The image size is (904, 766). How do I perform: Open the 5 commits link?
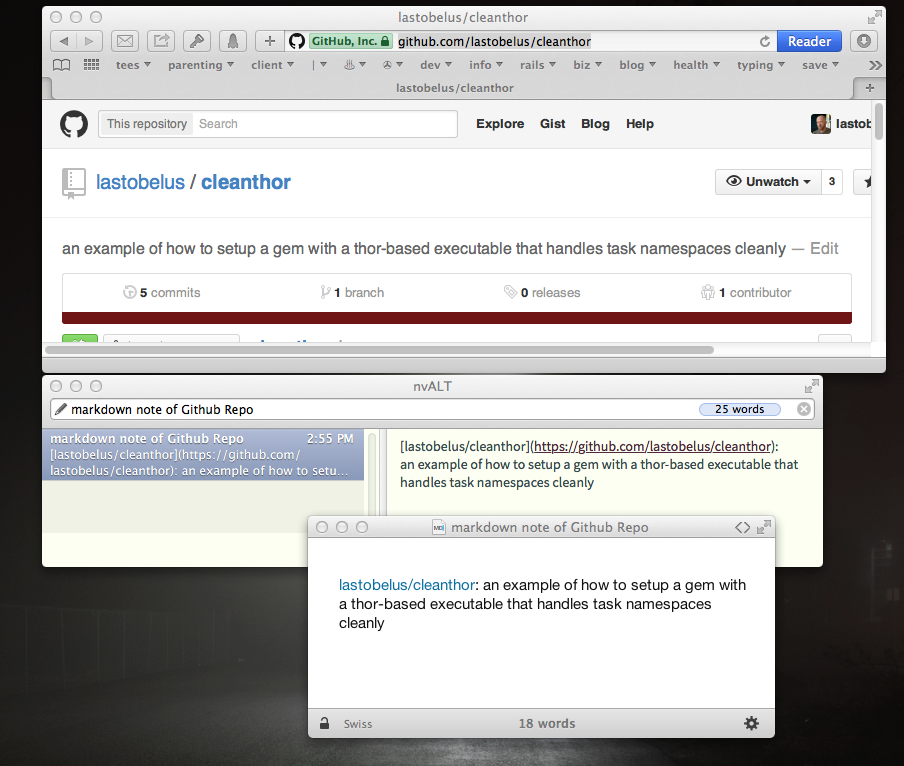click(162, 293)
